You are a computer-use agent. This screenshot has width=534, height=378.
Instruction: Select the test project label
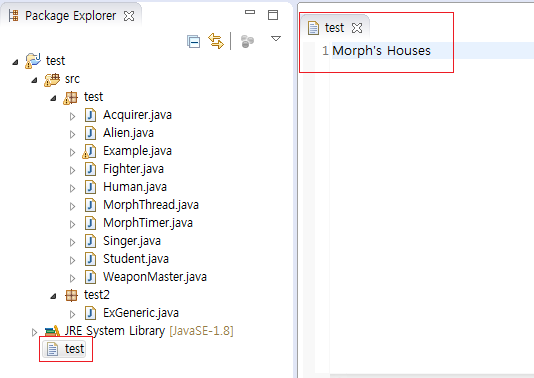tap(56, 61)
